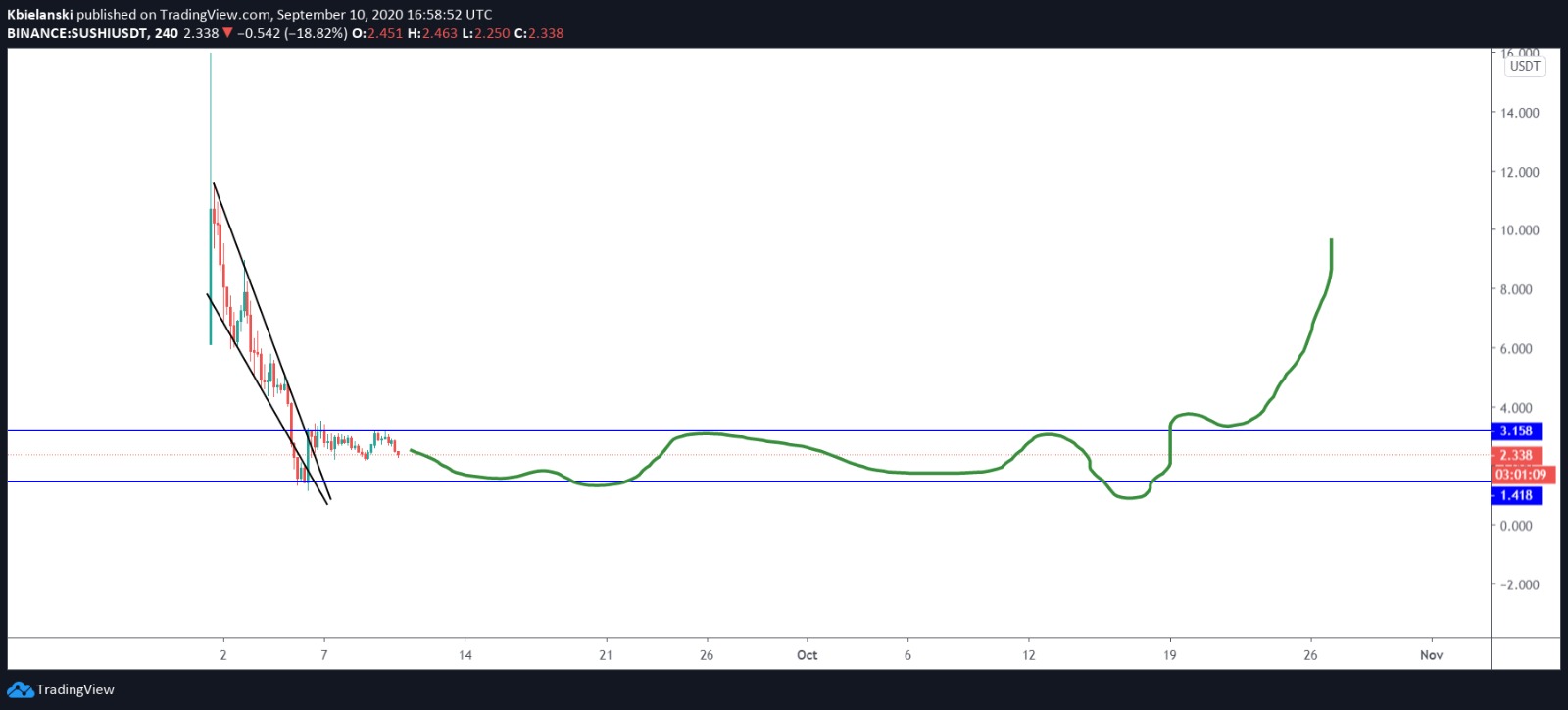Select the upper blue horizontal line at 3.158
The width and height of the screenshot is (1568, 710).
[x=749, y=431]
